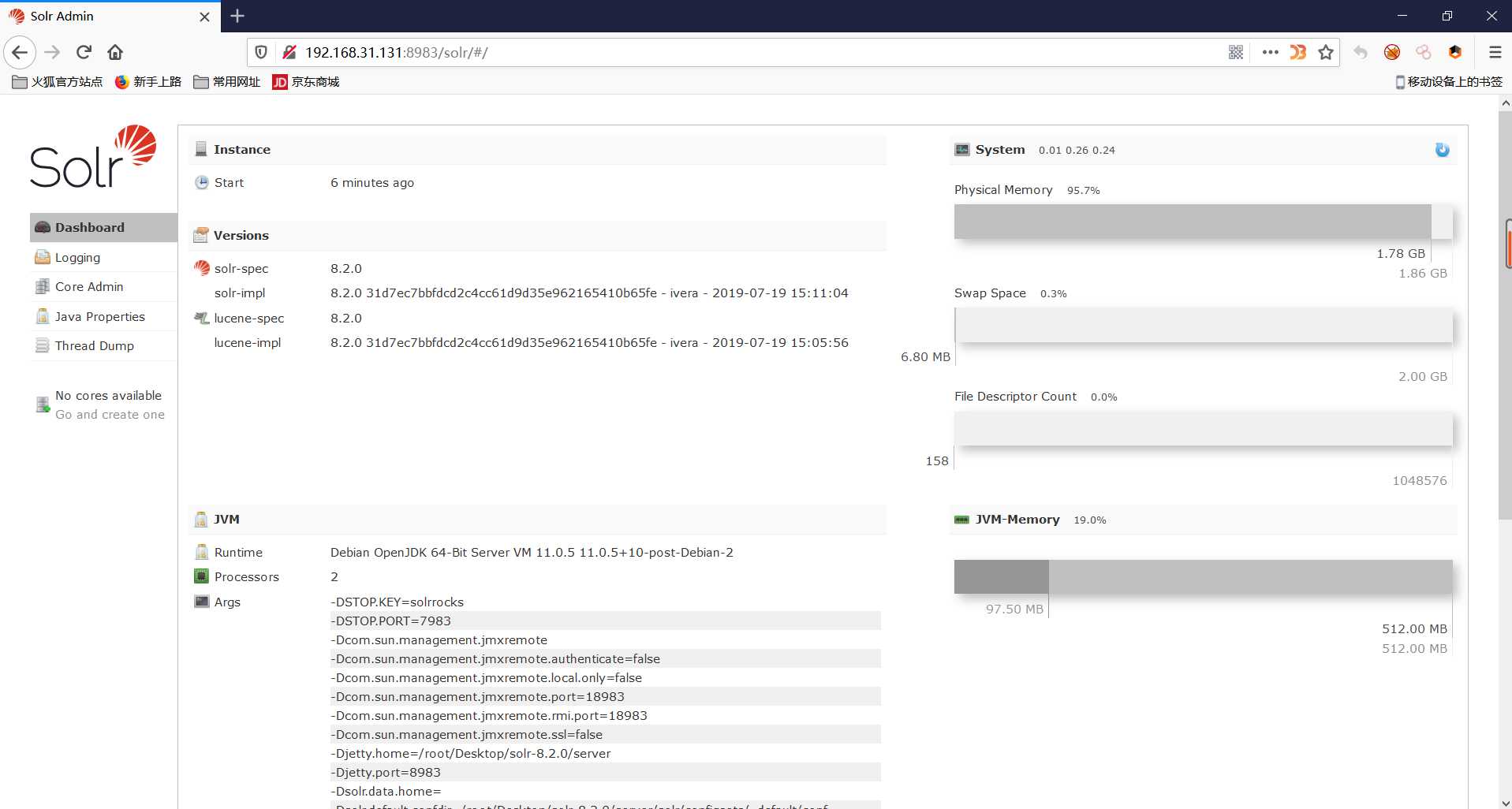The width and height of the screenshot is (1512, 809).
Task: Reload the Solr Admin page
Action: 84,52
